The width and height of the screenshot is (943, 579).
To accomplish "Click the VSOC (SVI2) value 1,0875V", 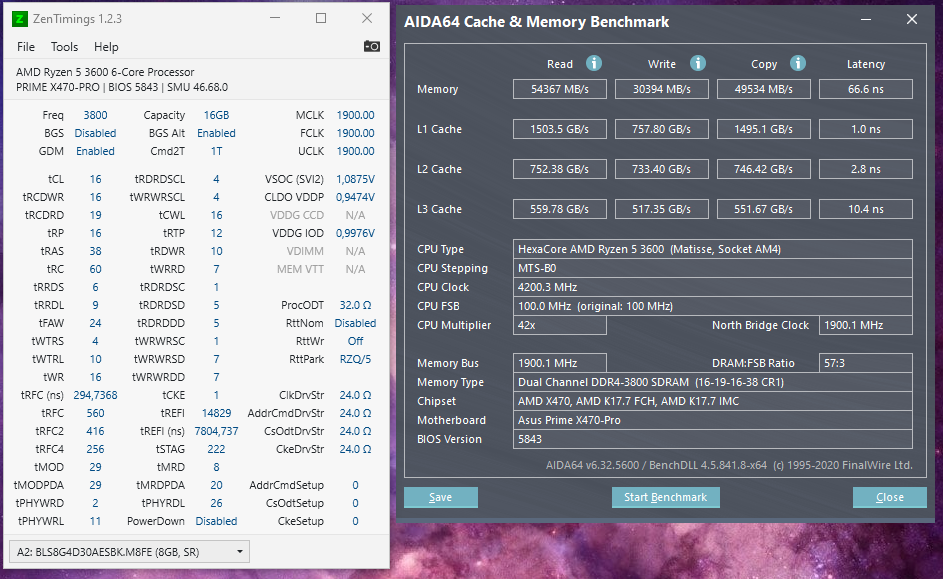I will (x=355, y=179).
